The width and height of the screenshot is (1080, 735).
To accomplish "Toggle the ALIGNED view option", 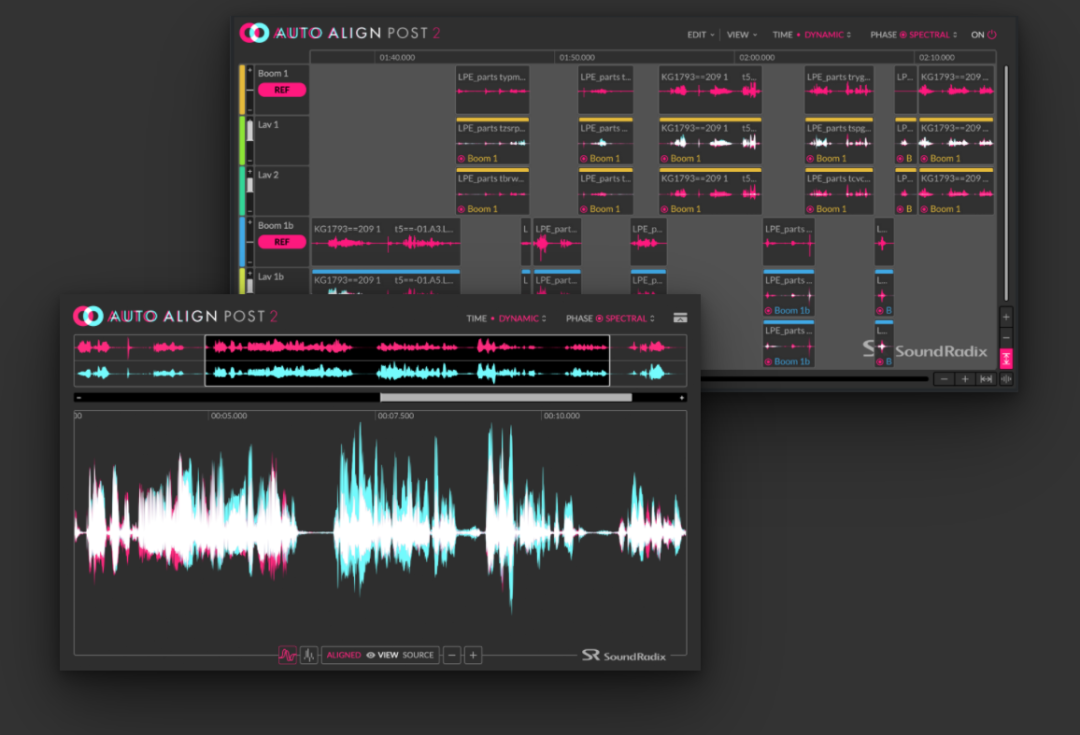I will 343,655.
